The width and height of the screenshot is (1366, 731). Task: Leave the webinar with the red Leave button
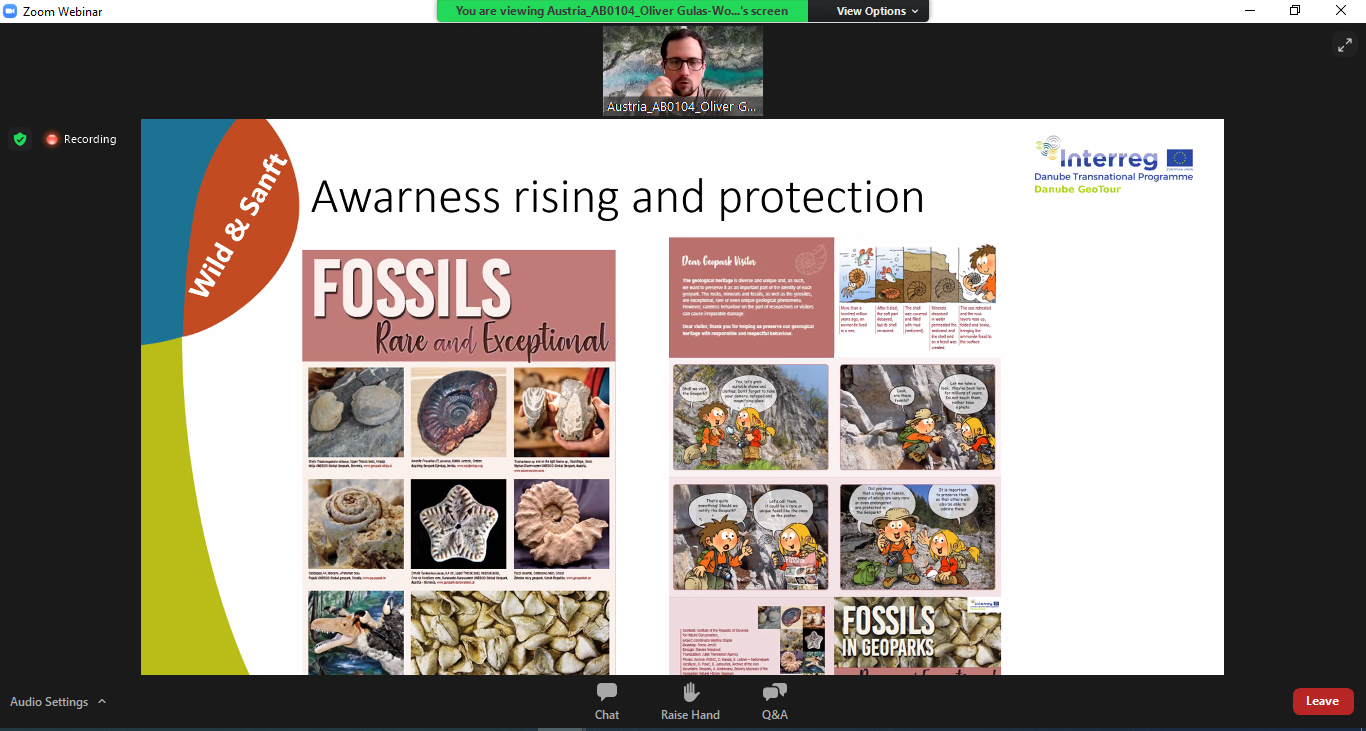(1322, 701)
